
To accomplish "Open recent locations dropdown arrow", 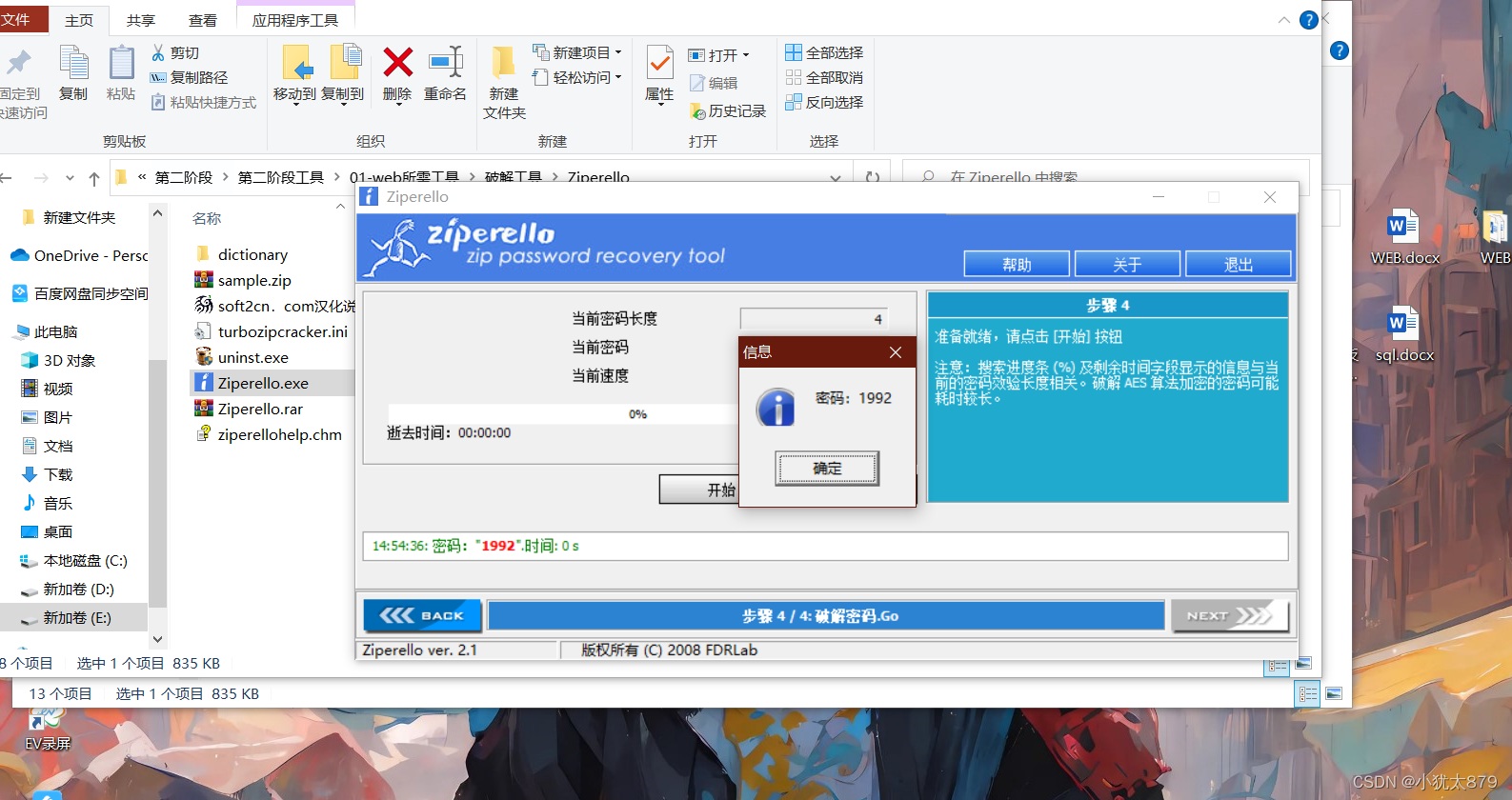I will tap(70, 178).
